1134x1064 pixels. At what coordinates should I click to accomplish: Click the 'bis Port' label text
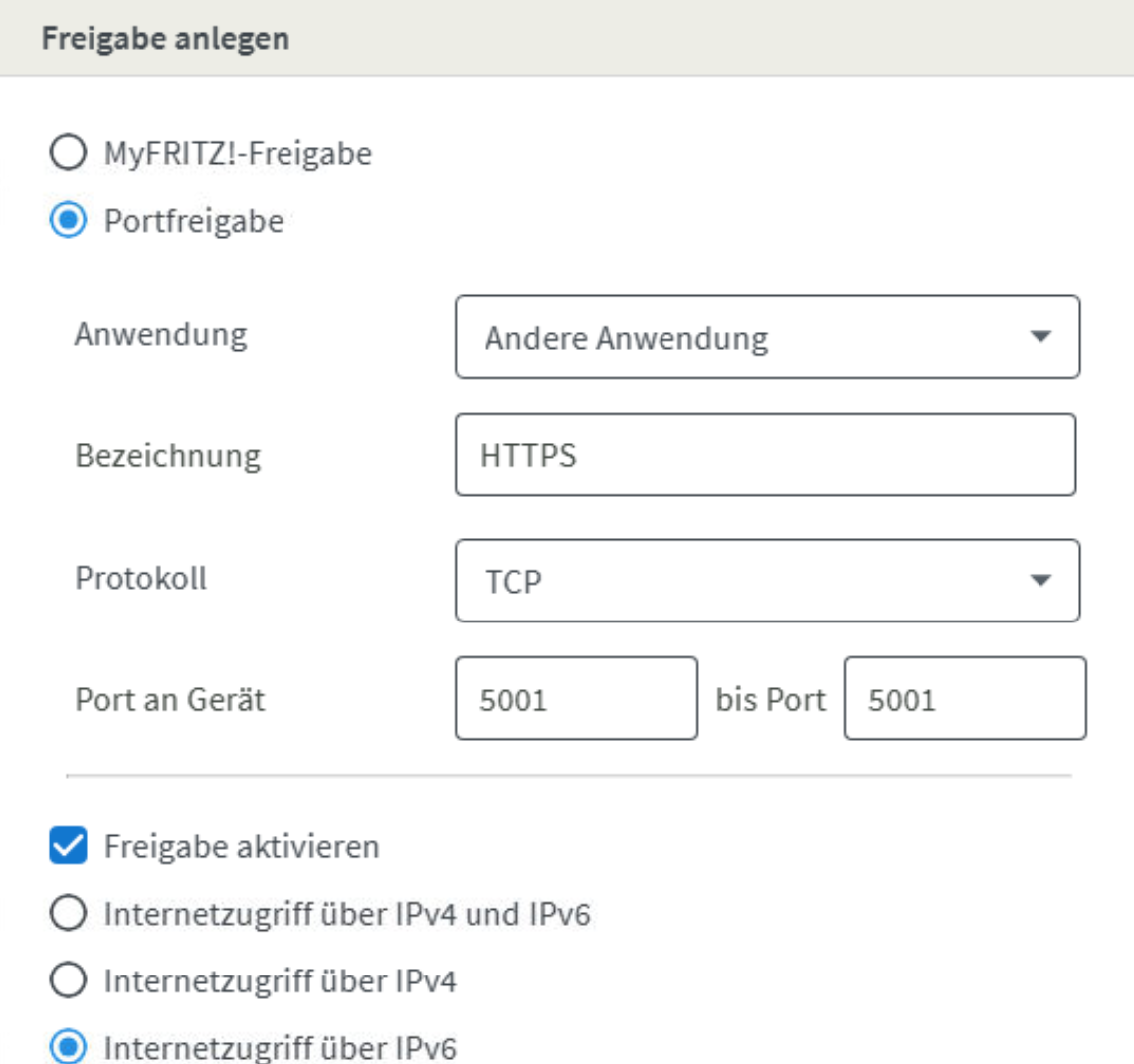pos(770,699)
